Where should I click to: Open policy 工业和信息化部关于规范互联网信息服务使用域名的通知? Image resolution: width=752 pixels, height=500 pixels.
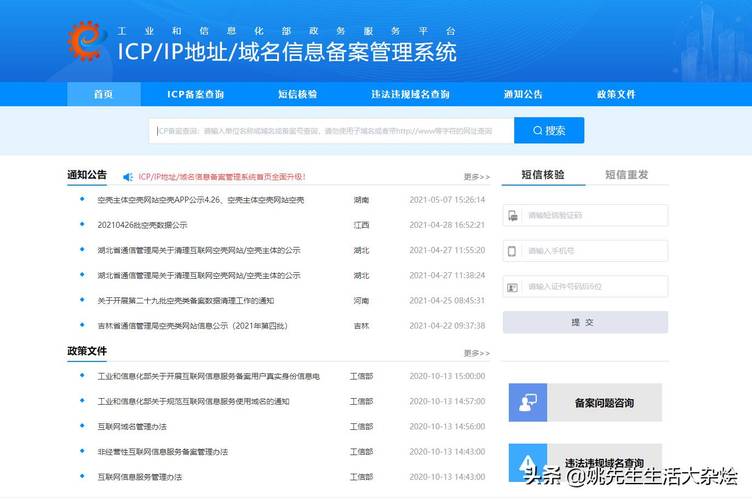(193, 401)
